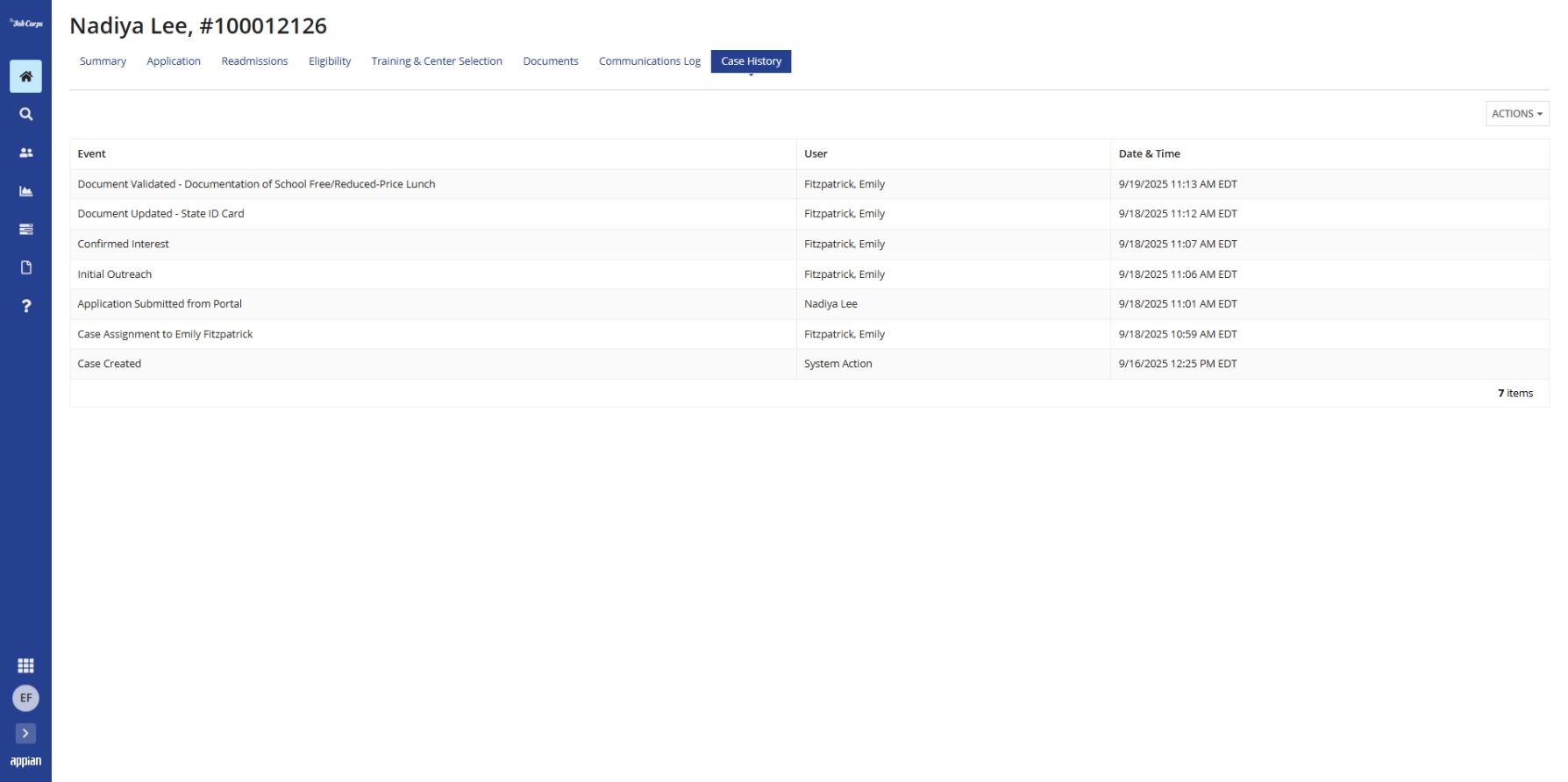
Task: Select the Initial Outreach event
Action: click(114, 274)
